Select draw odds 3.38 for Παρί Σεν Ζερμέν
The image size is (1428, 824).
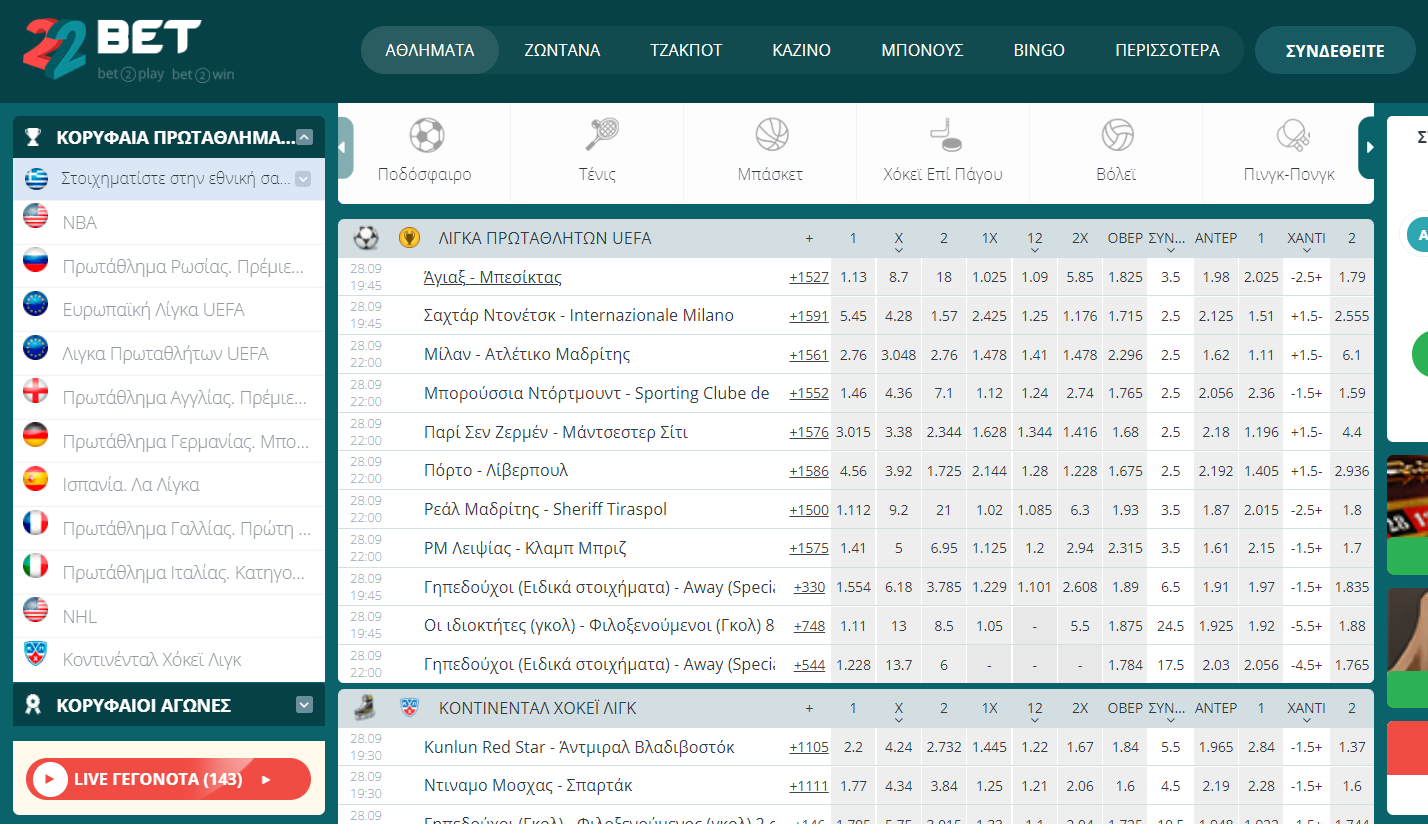898,432
